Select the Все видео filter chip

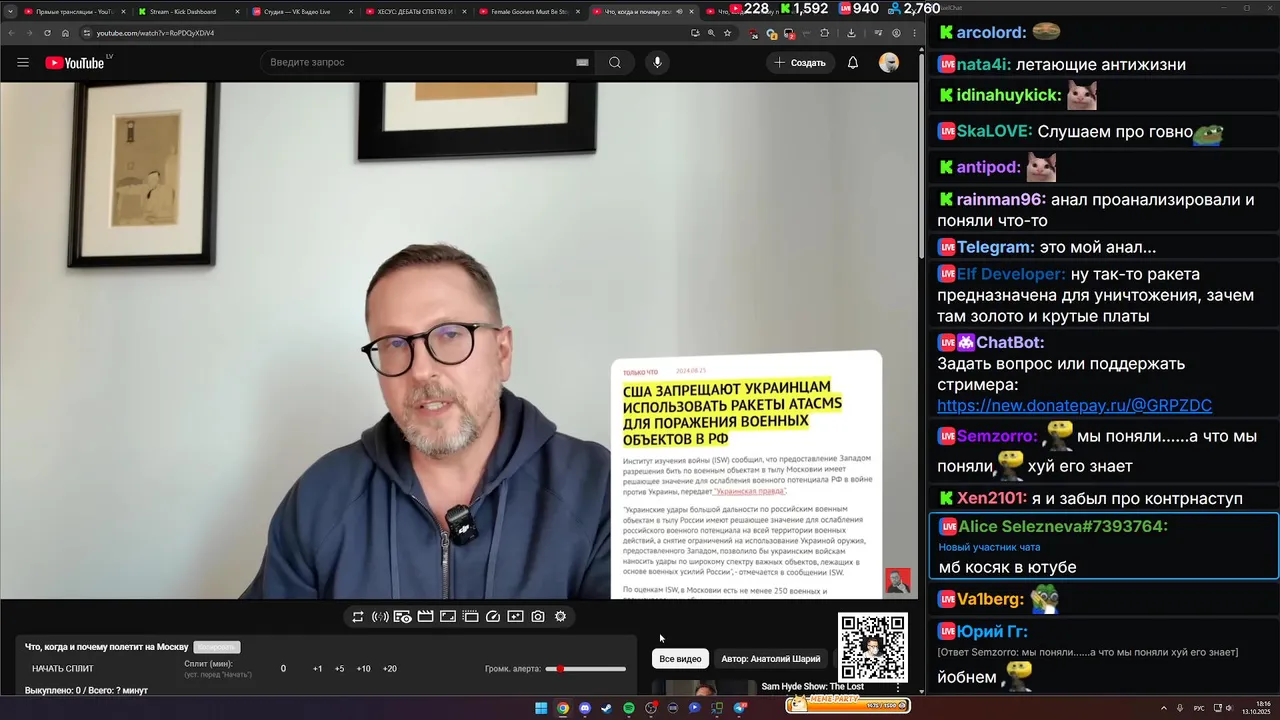pos(680,659)
